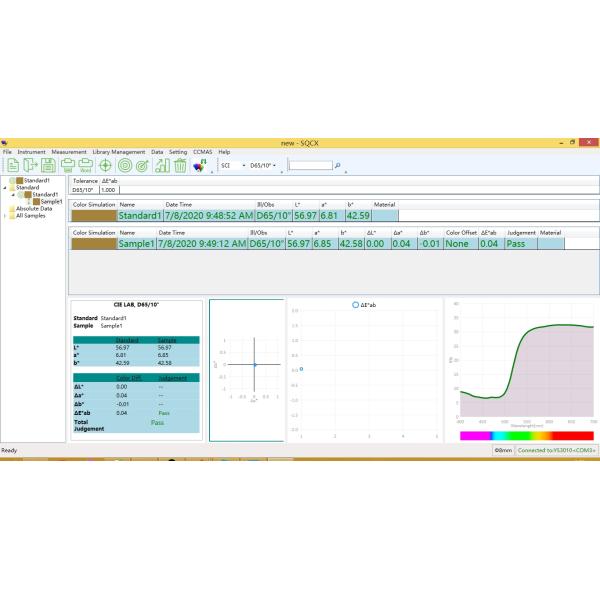This screenshot has width=600, height=600.
Task: Click the toolbar search text field
Action: 308,166
